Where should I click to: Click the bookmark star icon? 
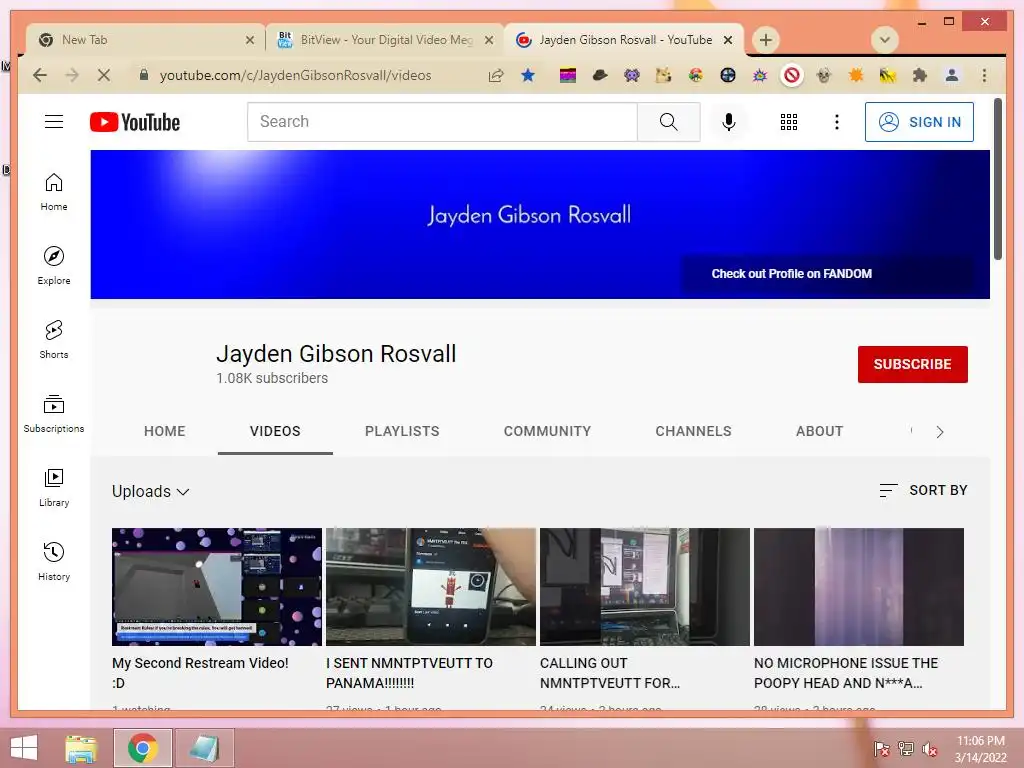(x=528, y=75)
